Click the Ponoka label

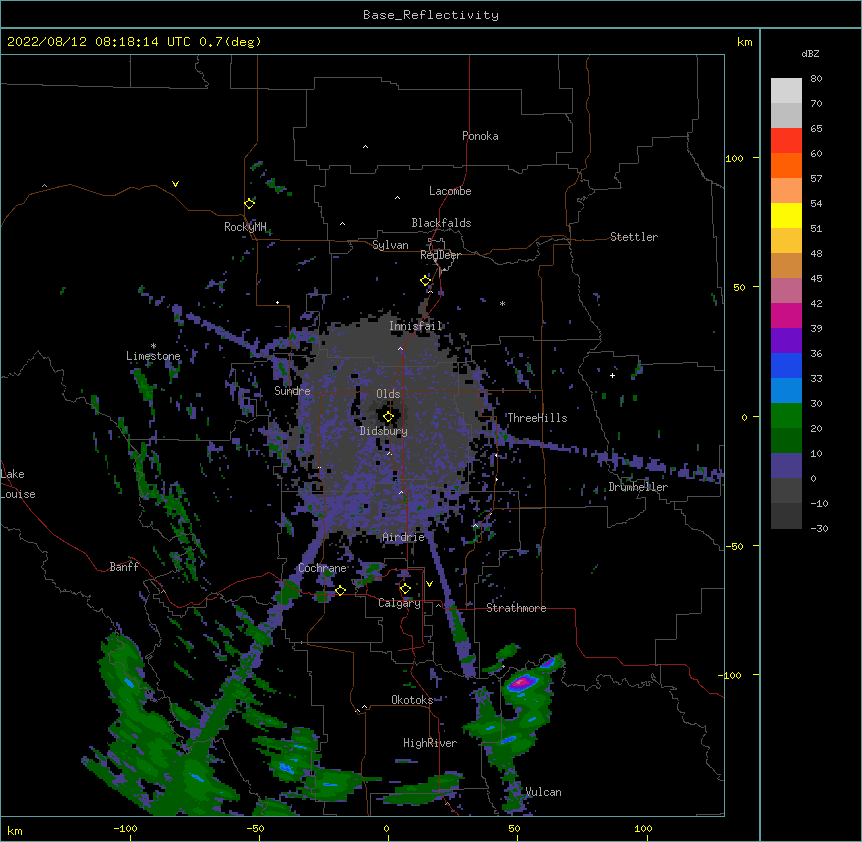pyautogui.click(x=480, y=136)
